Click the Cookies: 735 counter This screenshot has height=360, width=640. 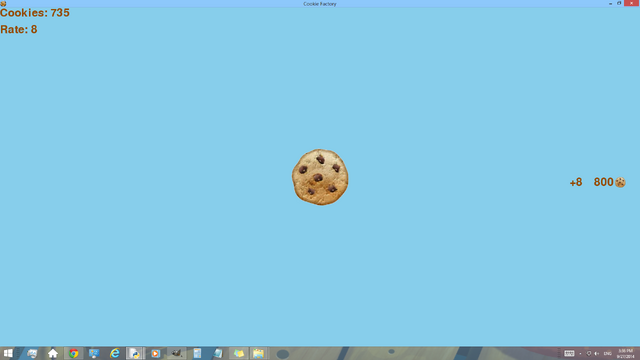coord(35,13)
